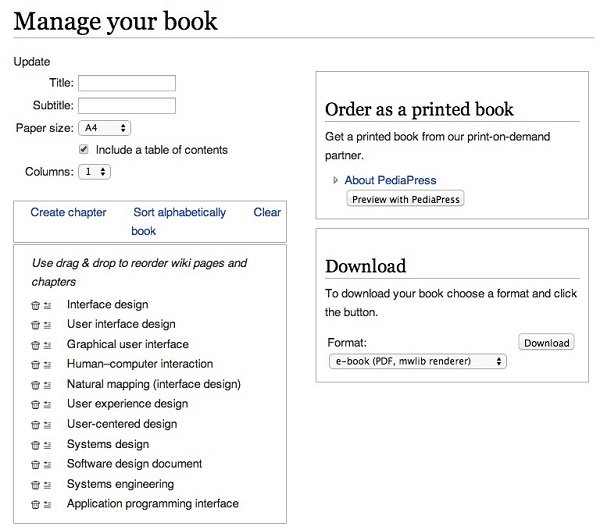600x530 pixels.
Task: Click reorder handle beside Software design document
Action: pyautogui.click(x=47, y=465)
